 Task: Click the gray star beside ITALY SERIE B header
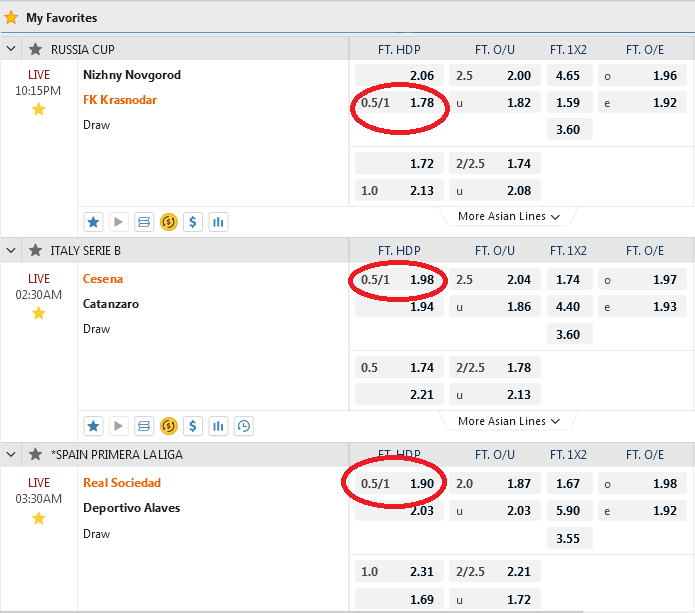click(36, 250)
